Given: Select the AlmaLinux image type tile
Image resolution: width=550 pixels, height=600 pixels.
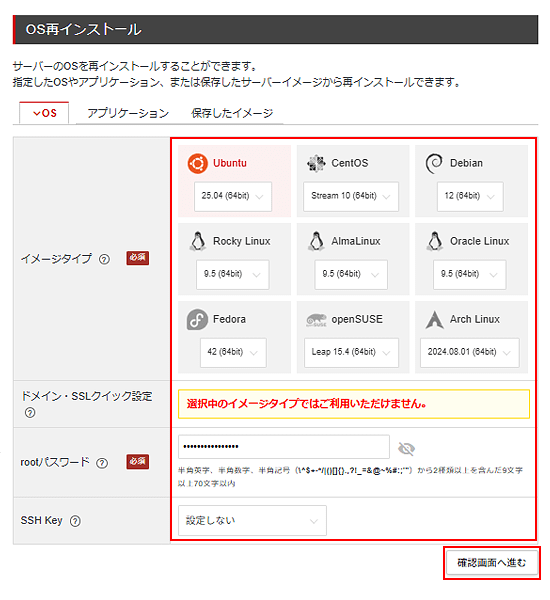Looking at the screenshot, I should (x=353, y=259).
